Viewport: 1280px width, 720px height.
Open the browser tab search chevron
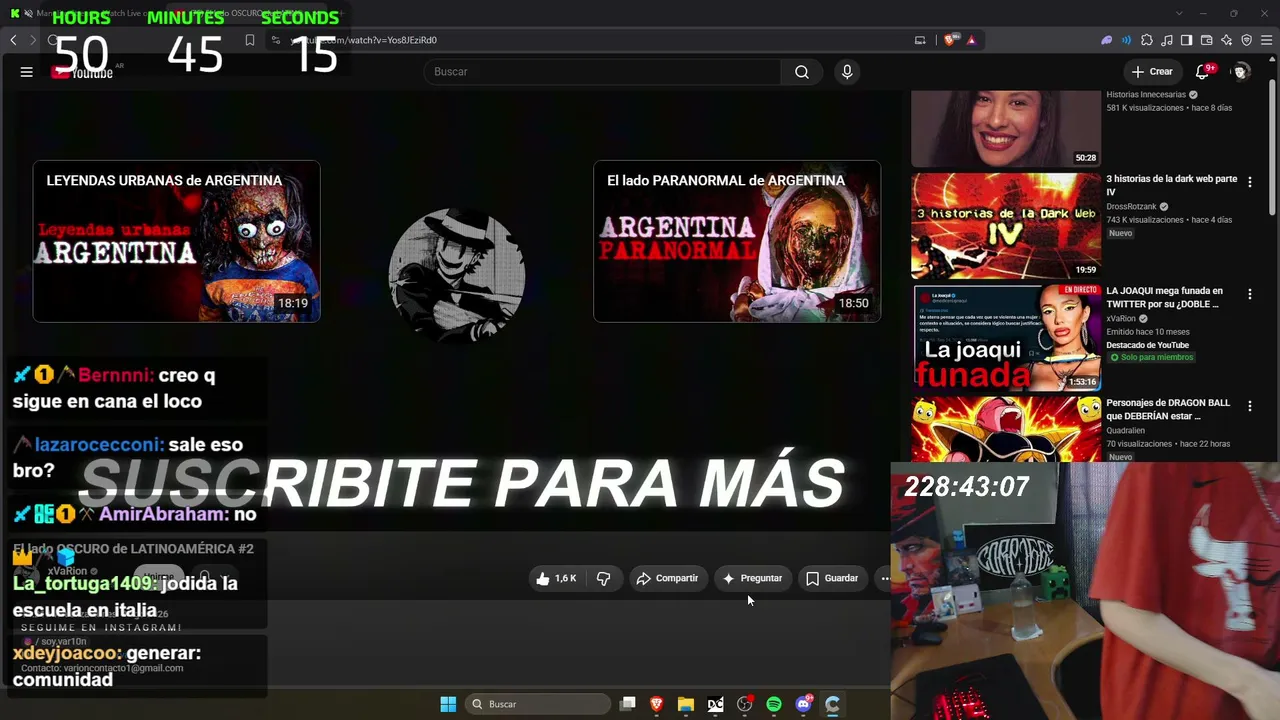coord(1179,13)
